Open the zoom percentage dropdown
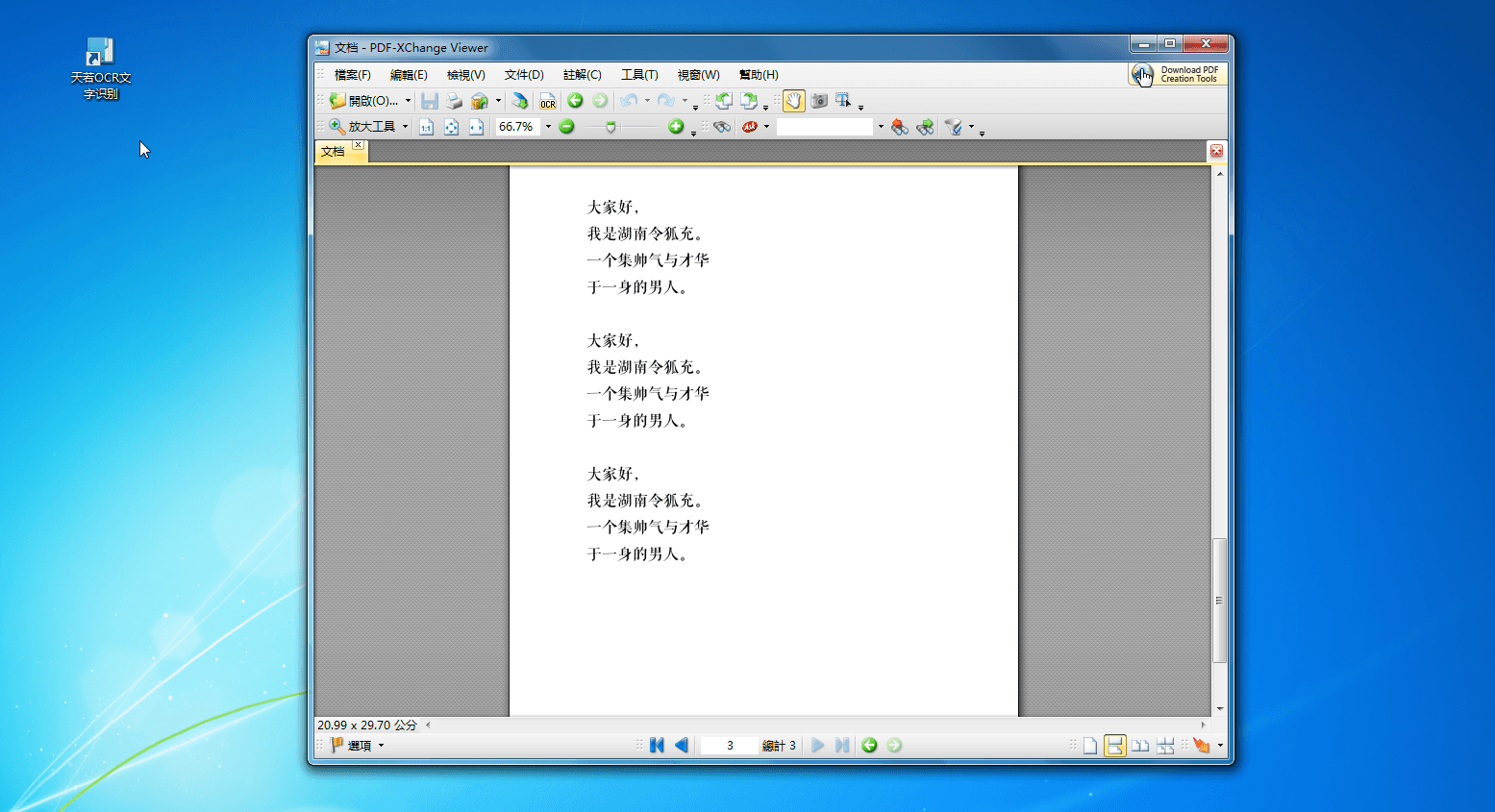Image resolution: width=1495 pixels, height=812 pixels. pos(548,127)
